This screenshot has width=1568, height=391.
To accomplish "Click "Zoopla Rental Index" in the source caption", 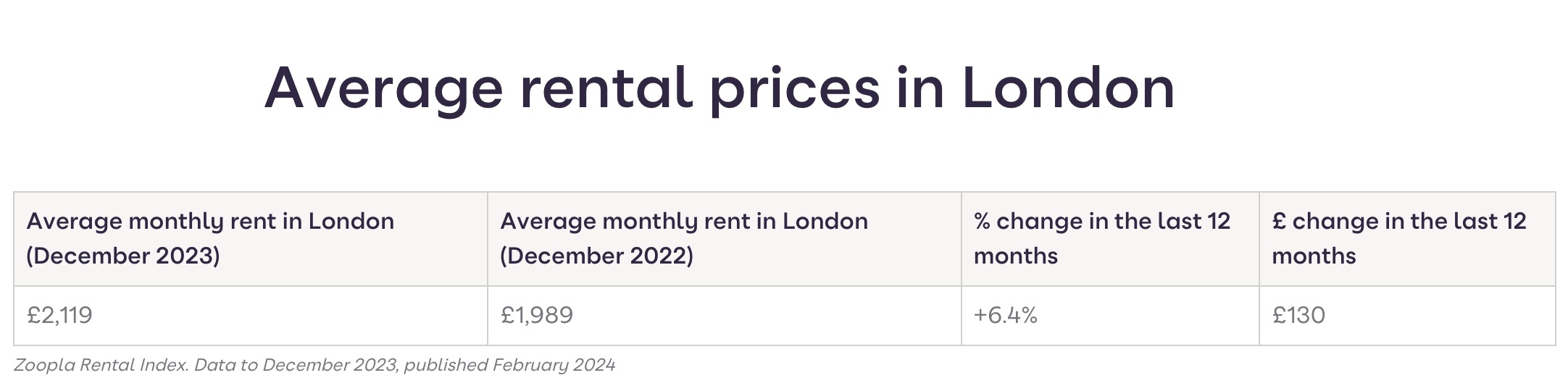I will (100, 365).
